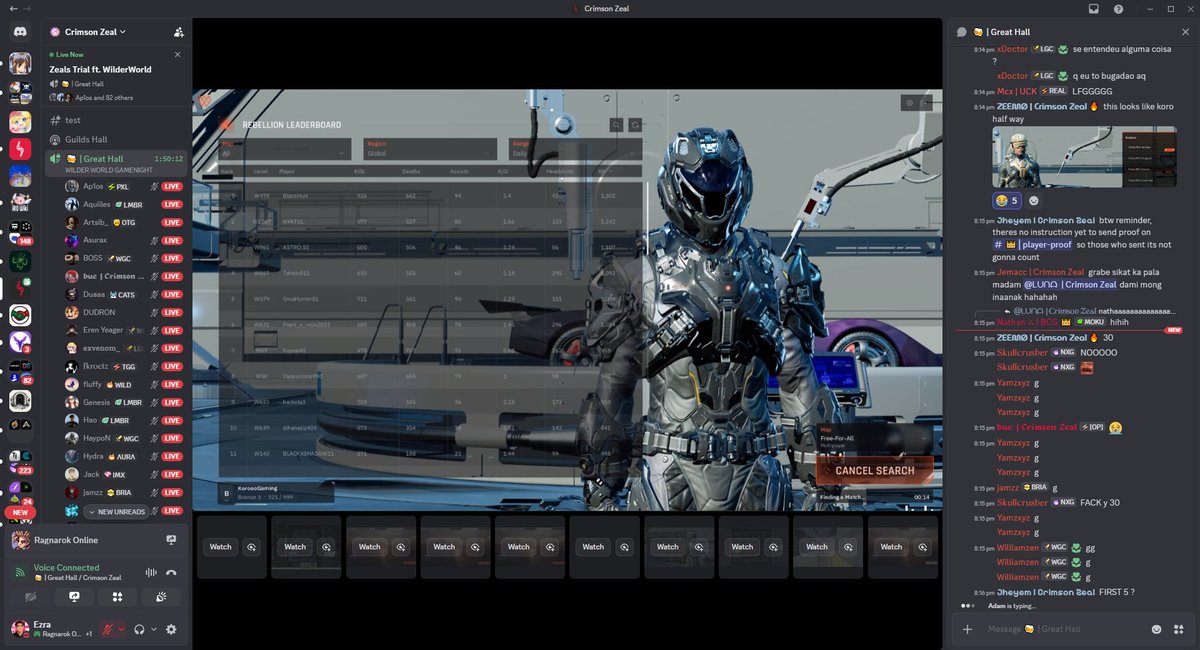Open attachment plus button in chat

coord(967,629)
